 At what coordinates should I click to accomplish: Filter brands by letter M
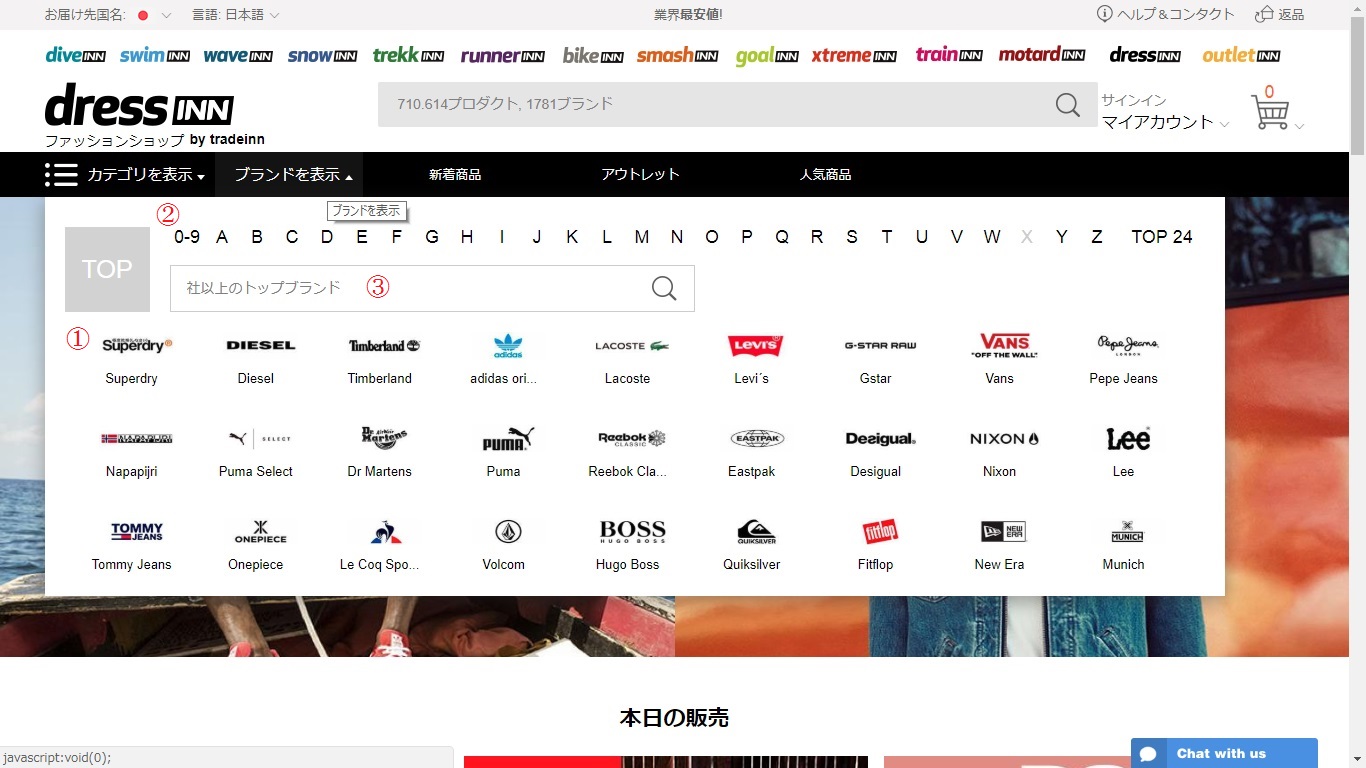pos(641,237)
